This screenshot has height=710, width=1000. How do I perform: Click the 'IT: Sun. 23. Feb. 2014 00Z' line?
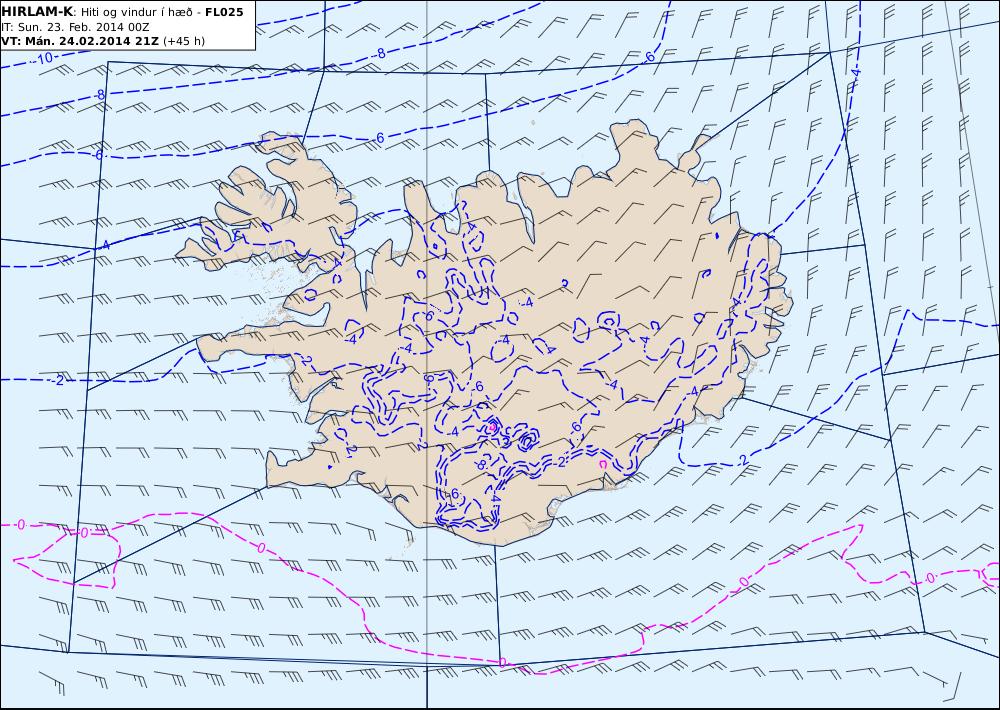(x=75, y=27)
